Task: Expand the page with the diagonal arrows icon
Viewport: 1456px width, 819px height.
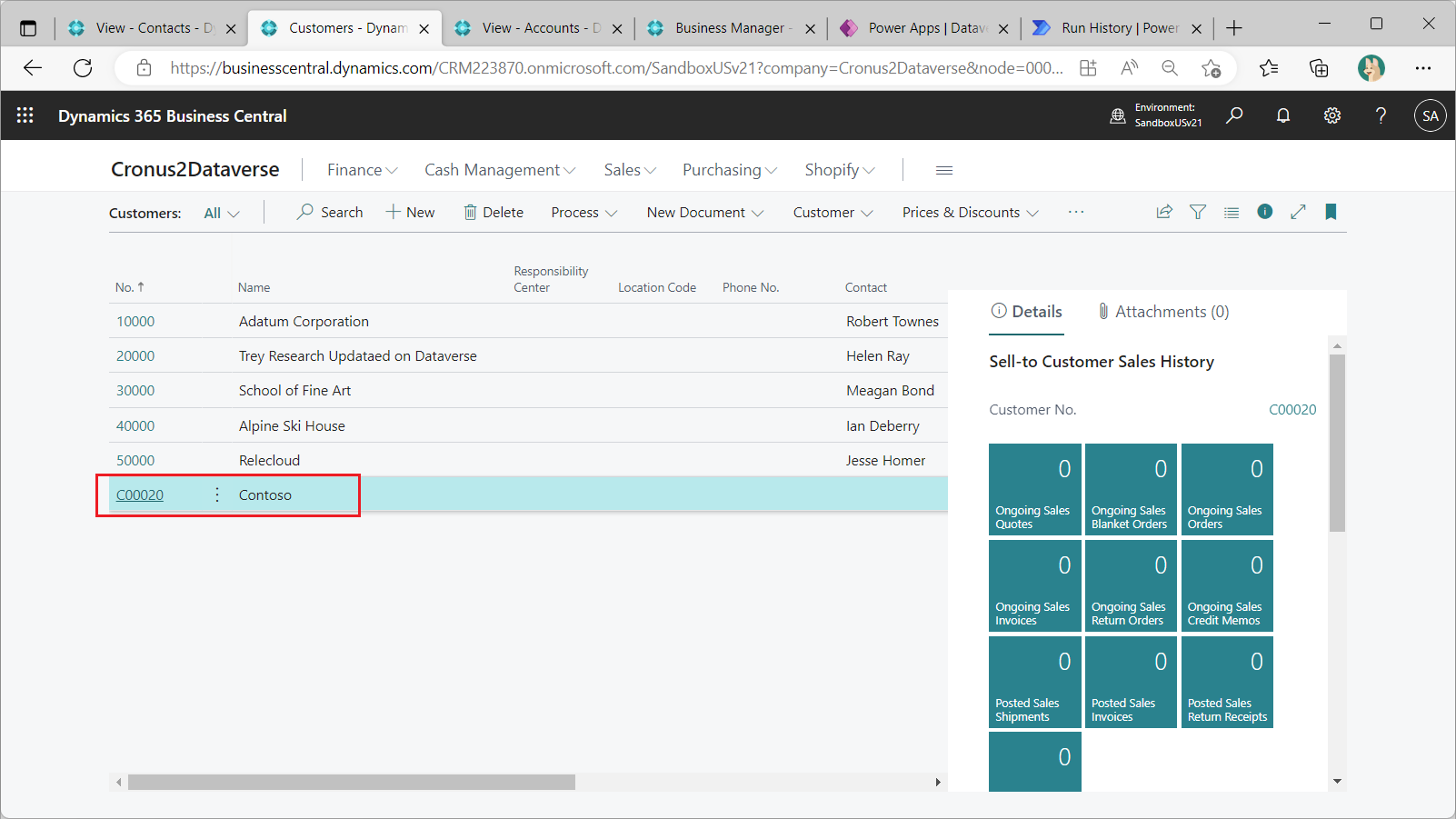Action: (1298, 212)
